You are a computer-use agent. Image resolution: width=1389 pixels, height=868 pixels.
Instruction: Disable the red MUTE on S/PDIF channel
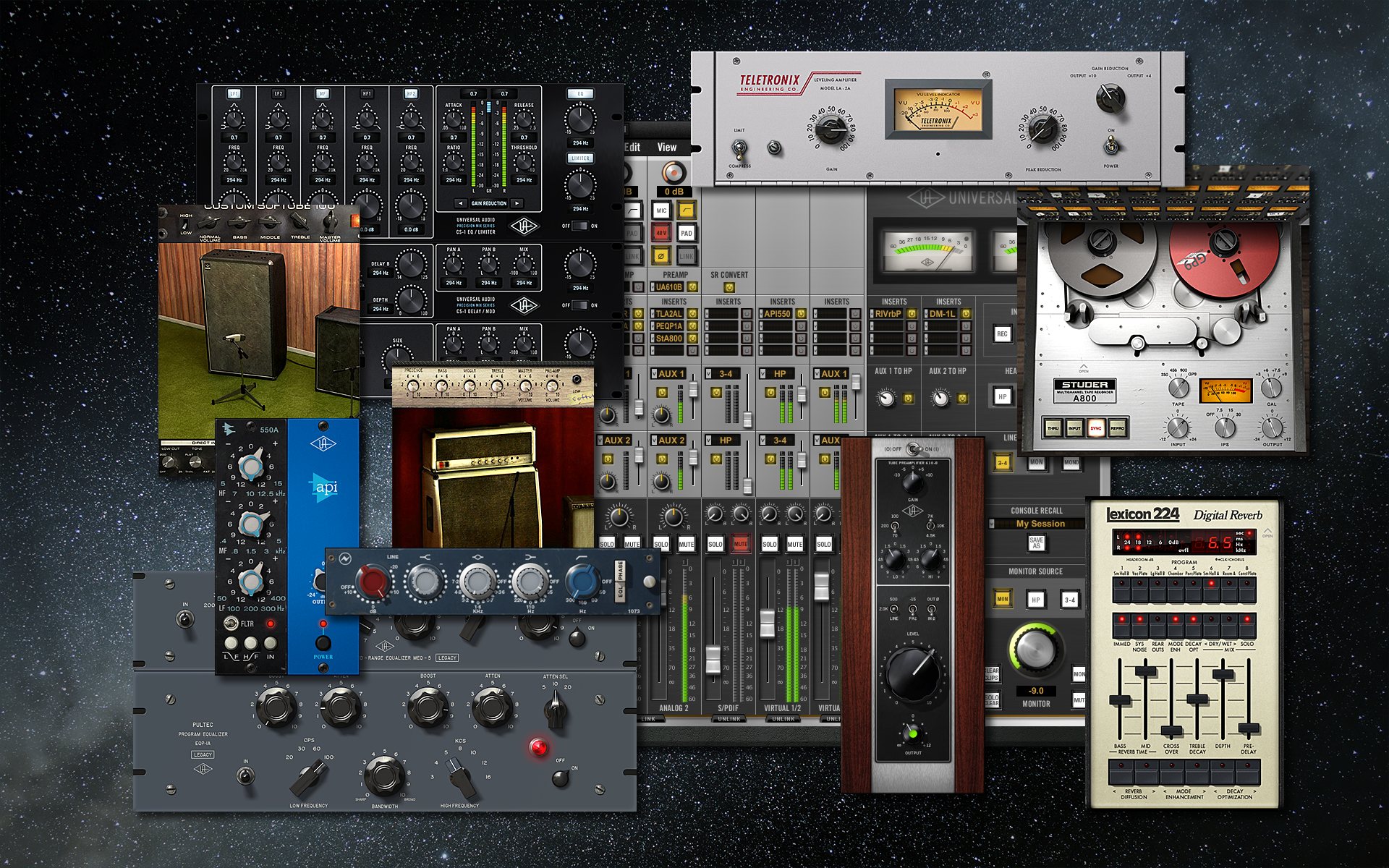tap(740, 544)
